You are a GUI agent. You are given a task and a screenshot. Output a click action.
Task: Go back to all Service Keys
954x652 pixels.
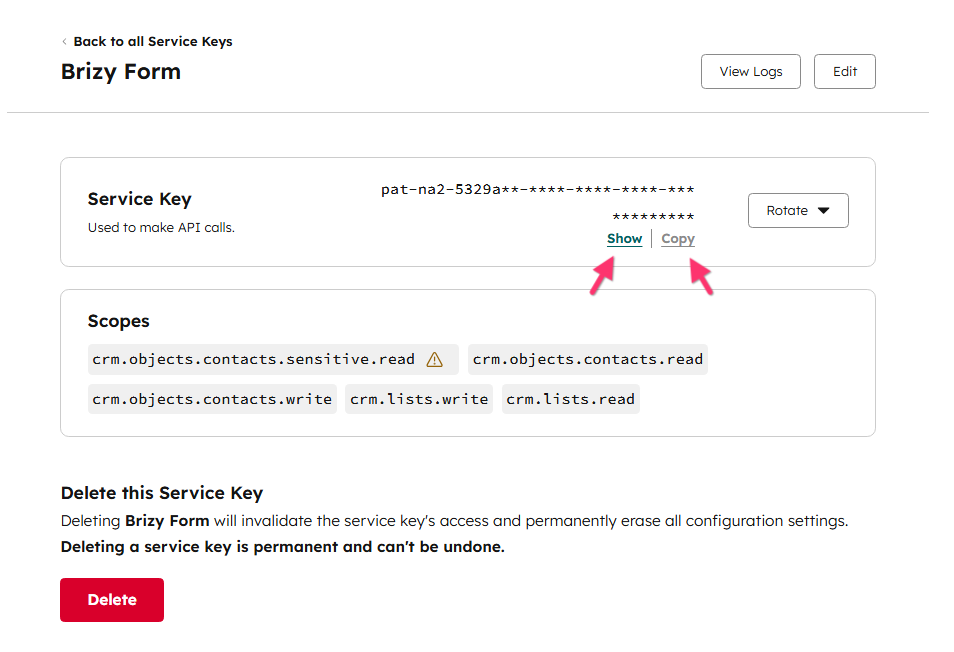[x=153, y=41]
